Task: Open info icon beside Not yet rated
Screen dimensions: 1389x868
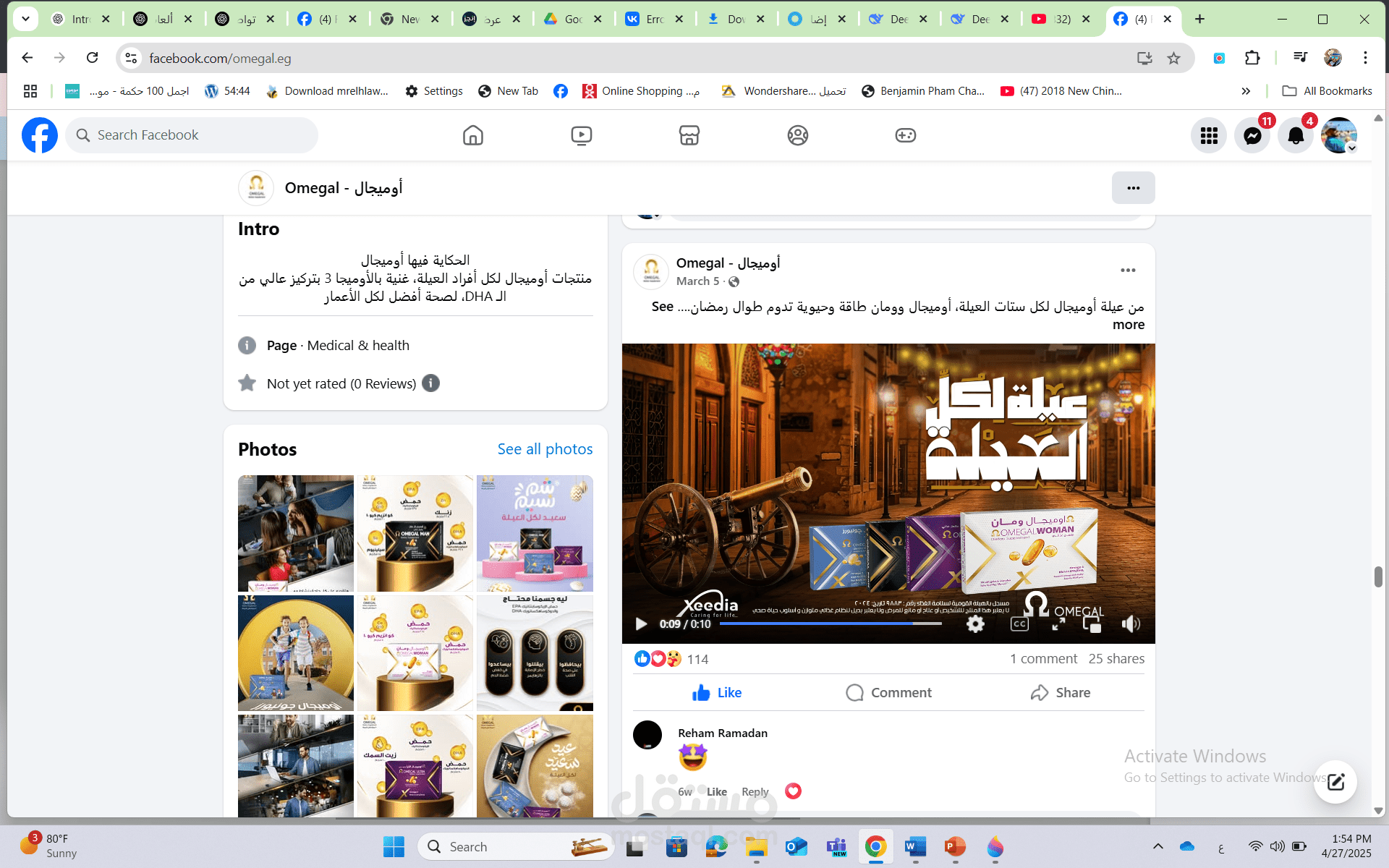Action: pyautogui.click(x=430, y=383)
